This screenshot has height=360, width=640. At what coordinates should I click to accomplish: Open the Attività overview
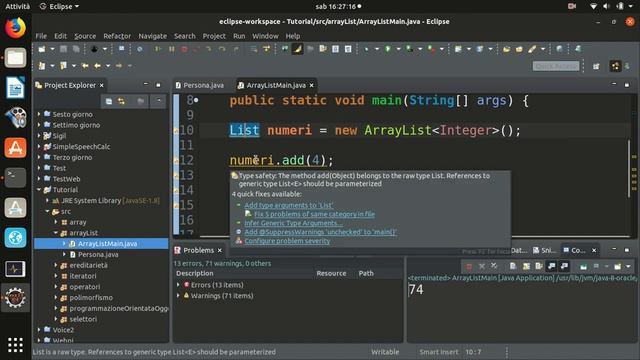[18, 7]
